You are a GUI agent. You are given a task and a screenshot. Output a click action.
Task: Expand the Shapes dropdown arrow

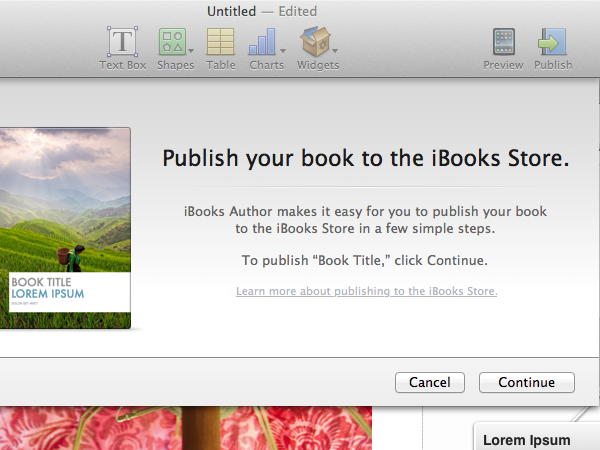point(191,51)
